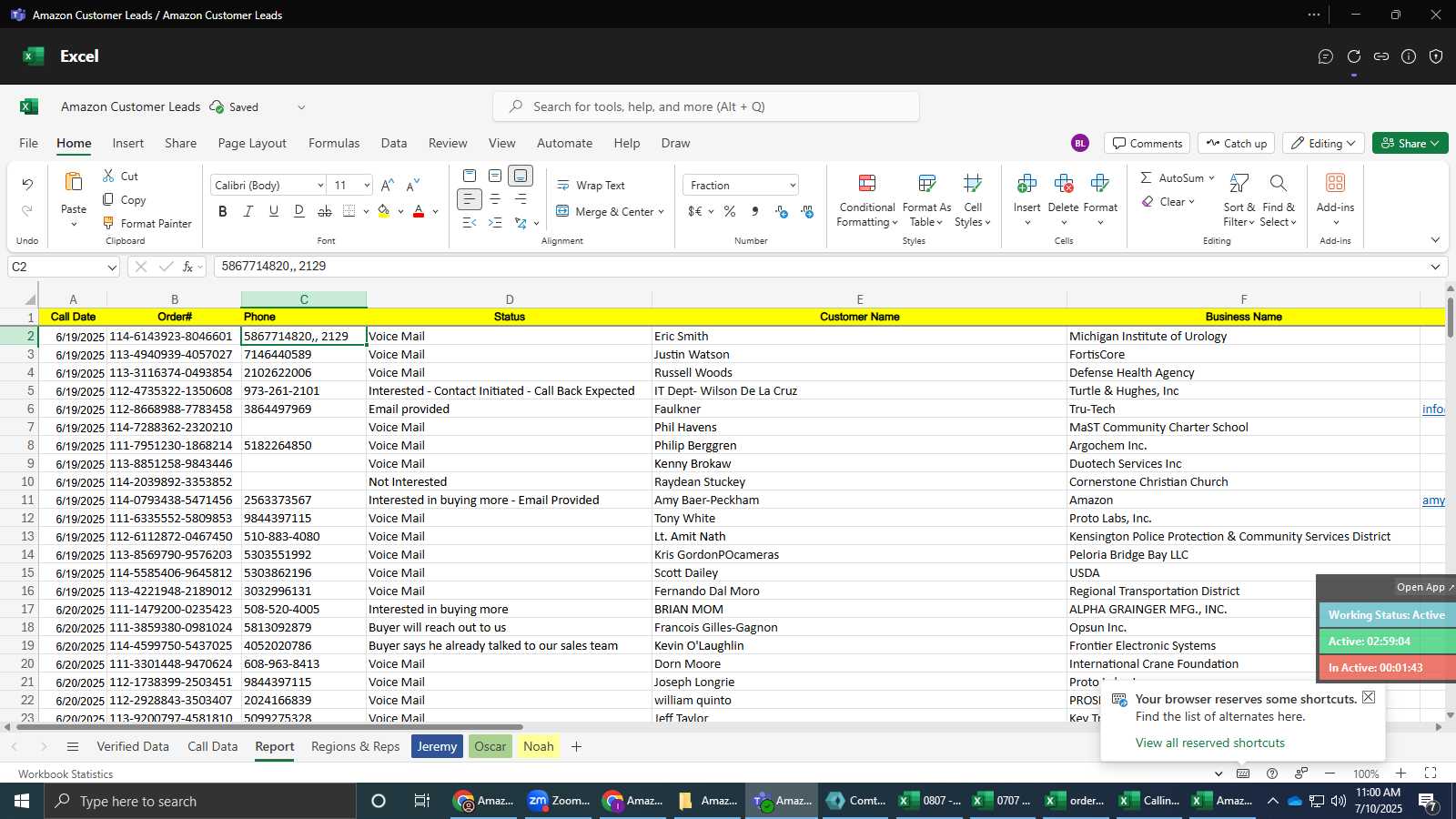Switch to Jeremy sheet tab

pos(437,746)
